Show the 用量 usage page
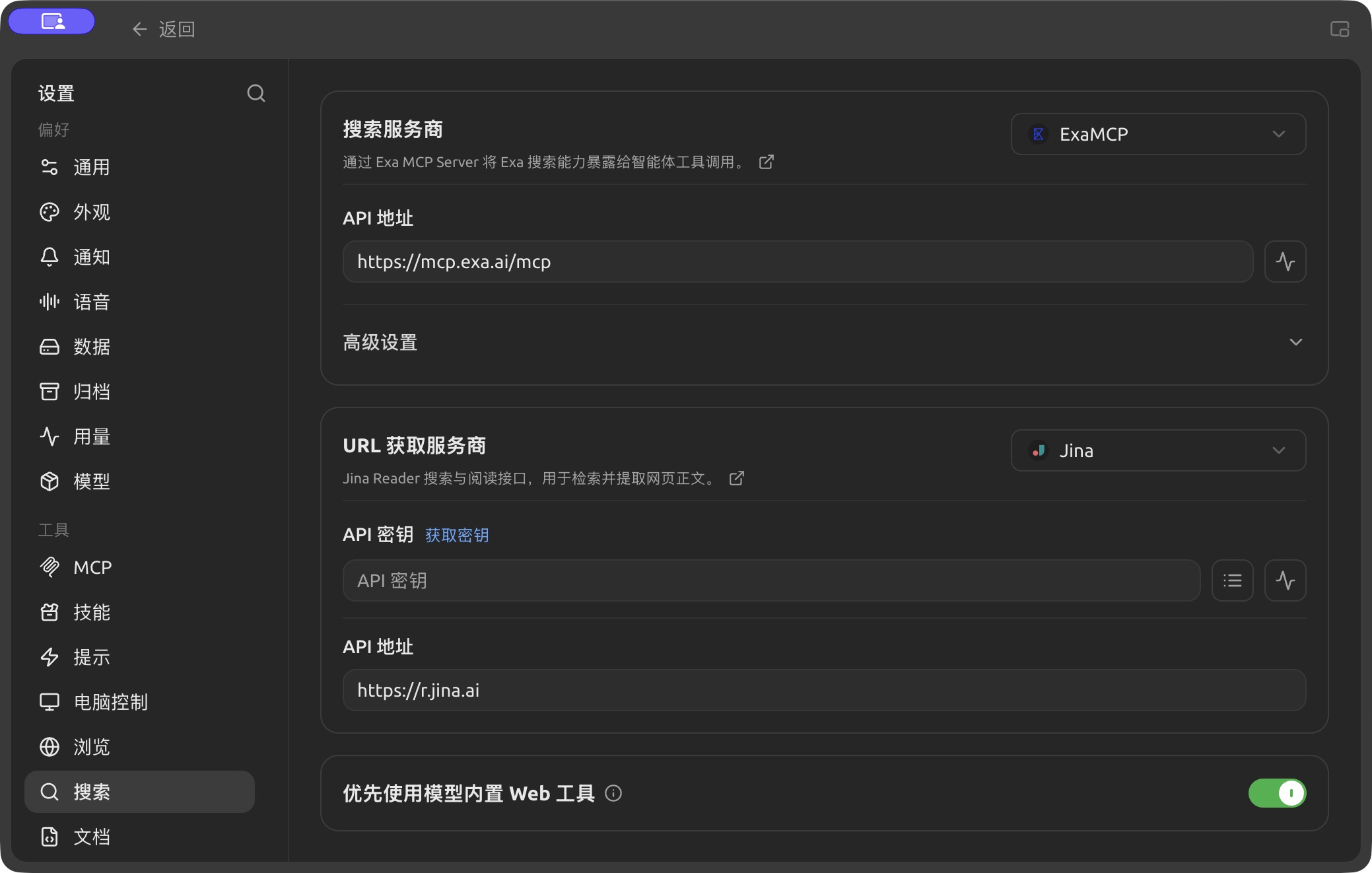The image size is (1372, 873). pyautogui.click(x=139, y=436)
